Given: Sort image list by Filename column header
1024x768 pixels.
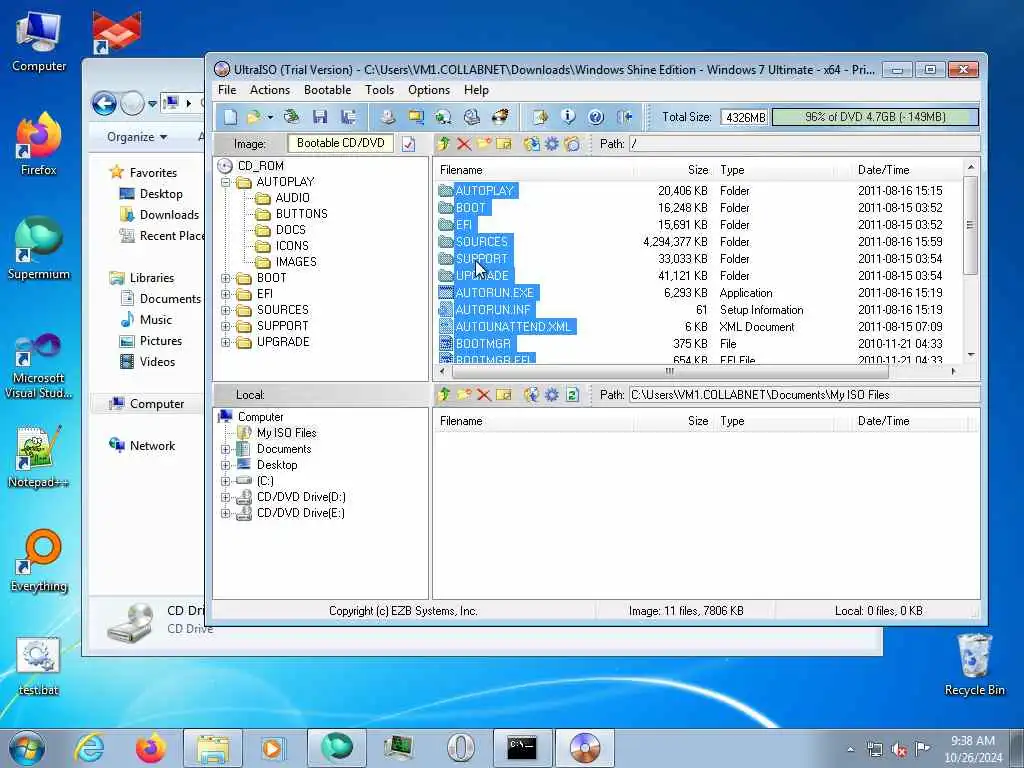Looking at the screenshot, I should coord(534,170).
